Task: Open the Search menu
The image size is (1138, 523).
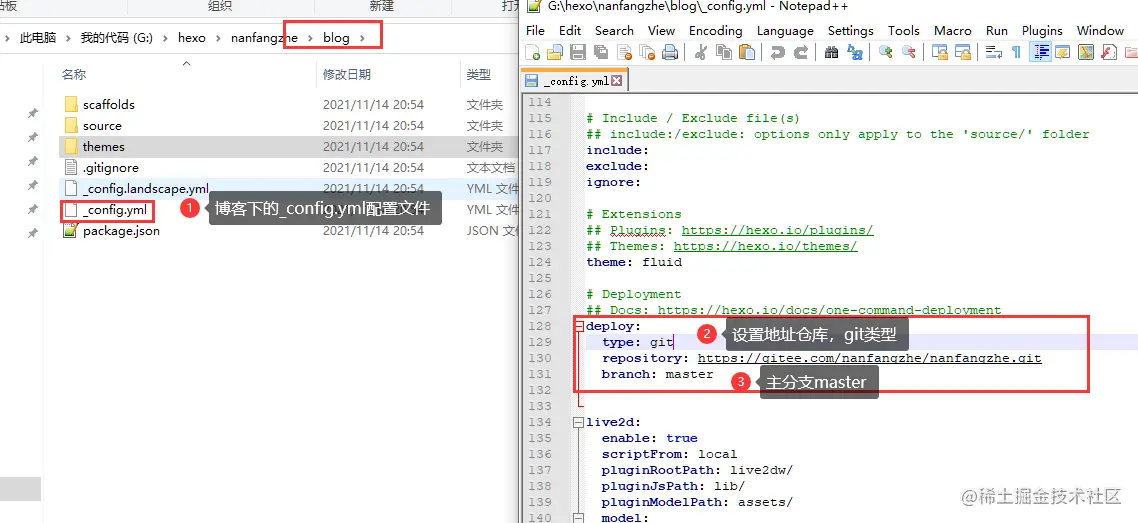Action: (x=614, y=30)
